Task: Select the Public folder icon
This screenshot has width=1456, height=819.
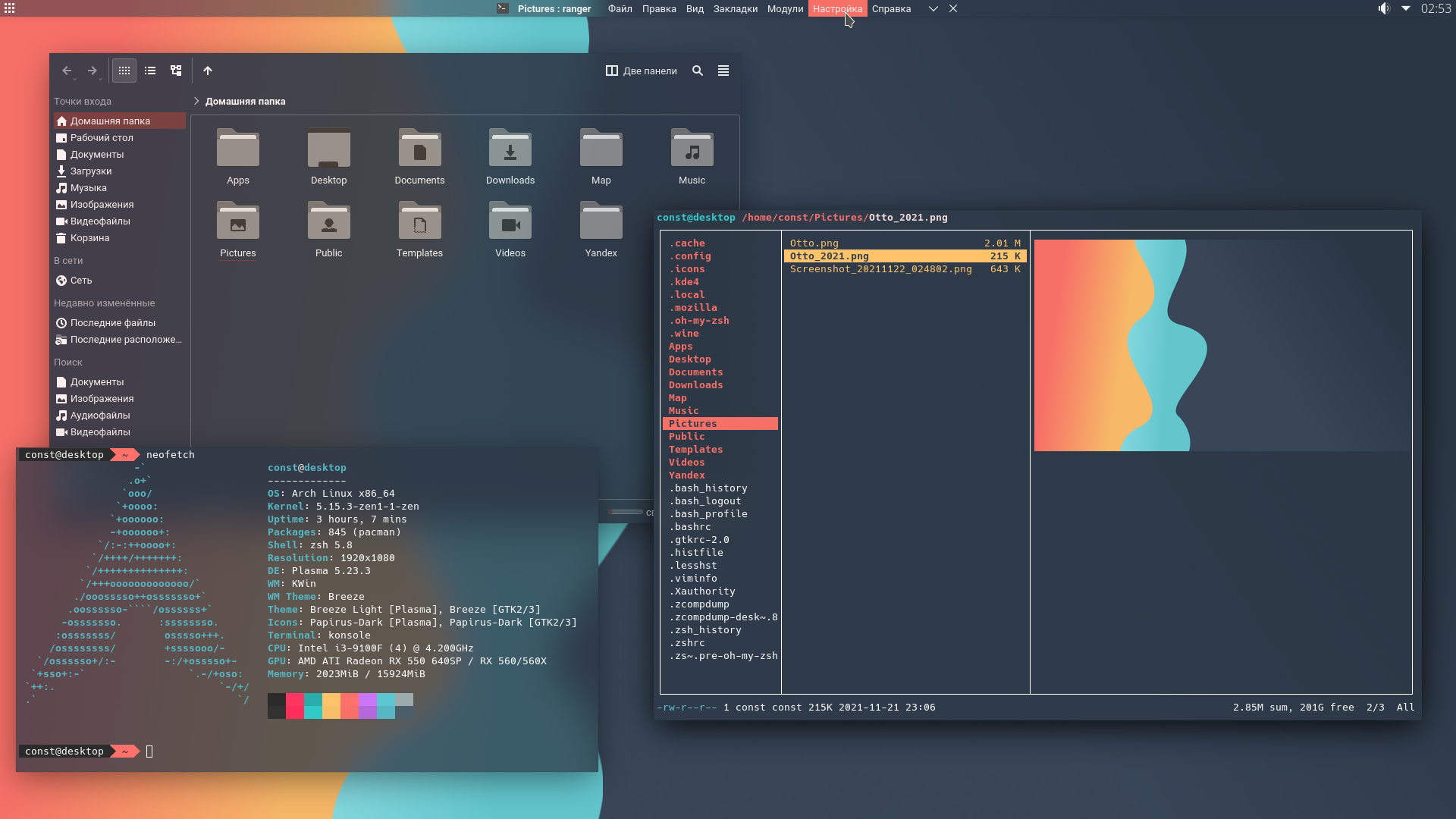Action: (x=329, y=221)
